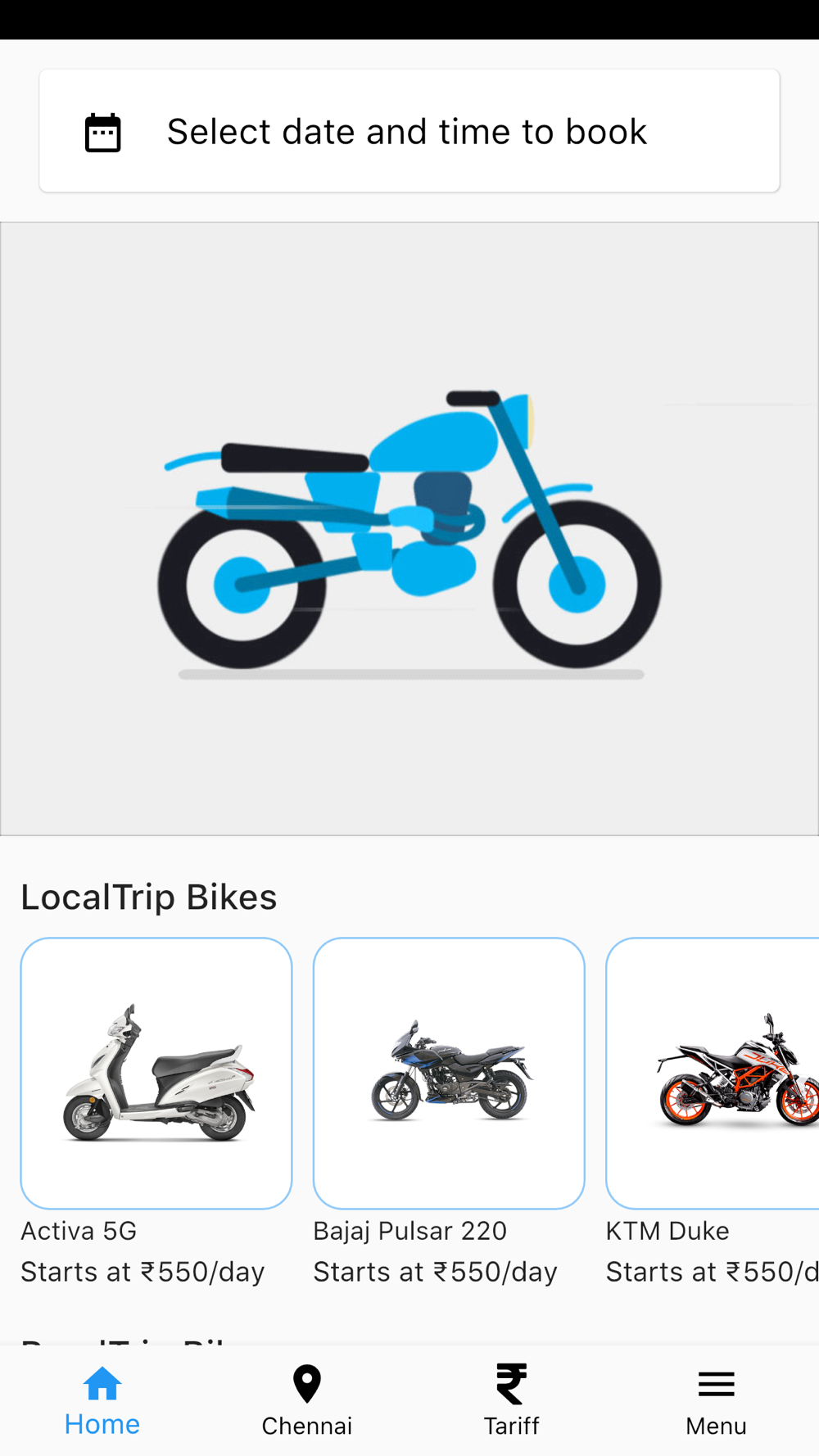
Task: Open the Menu tab label
Action: pos(717,1426)
